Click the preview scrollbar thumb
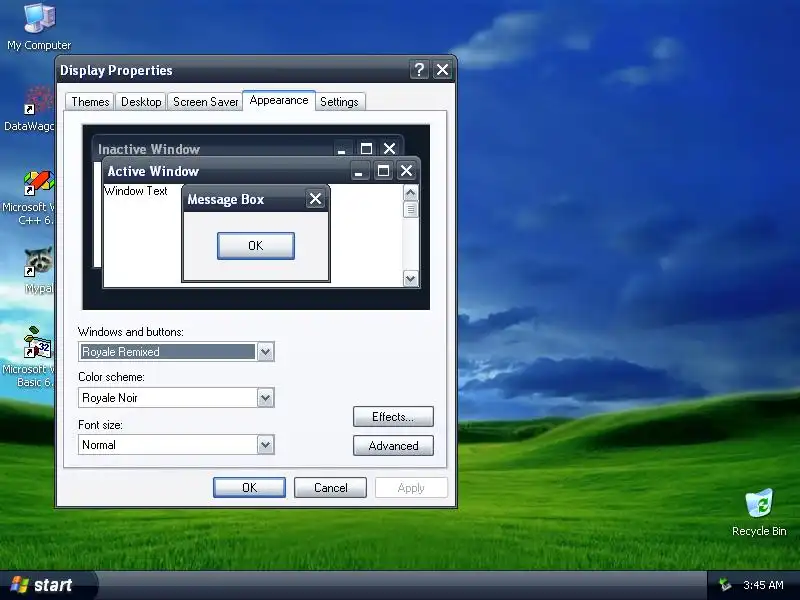This screenshot has height=600, width=800. (x=410, y=210)
